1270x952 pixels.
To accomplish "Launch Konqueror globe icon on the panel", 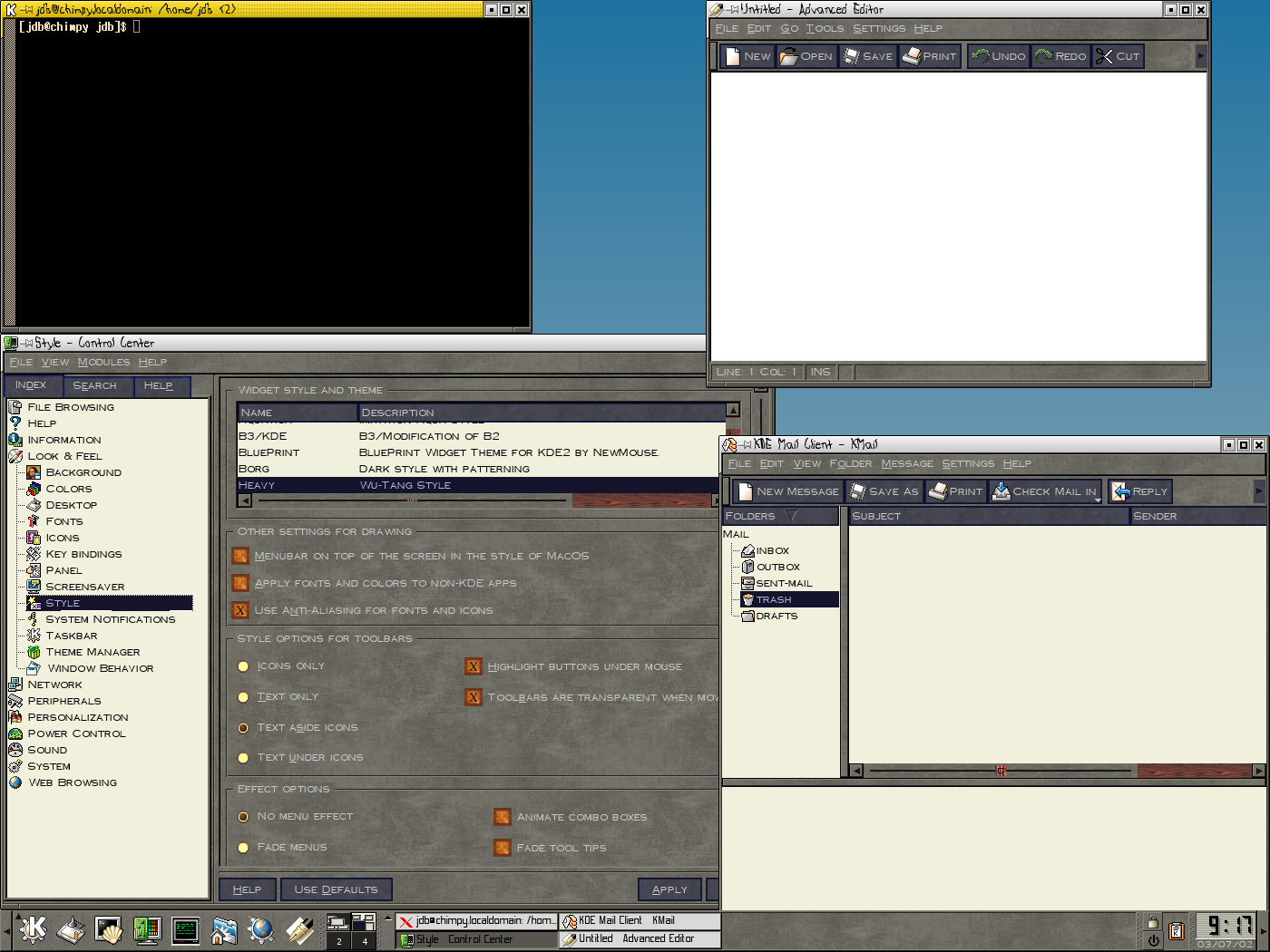I will click(261, 929).
